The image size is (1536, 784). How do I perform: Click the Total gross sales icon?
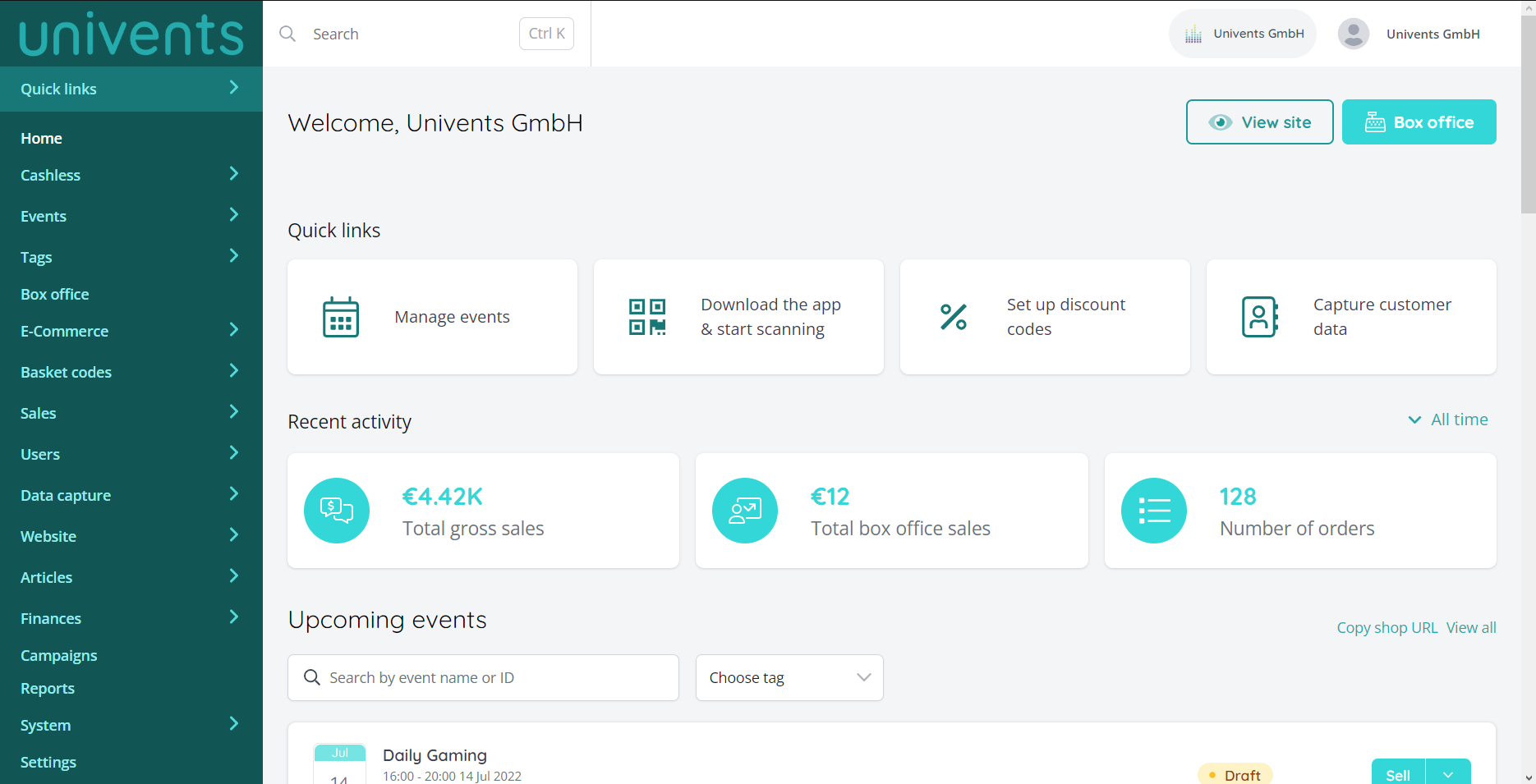point(337,511)
